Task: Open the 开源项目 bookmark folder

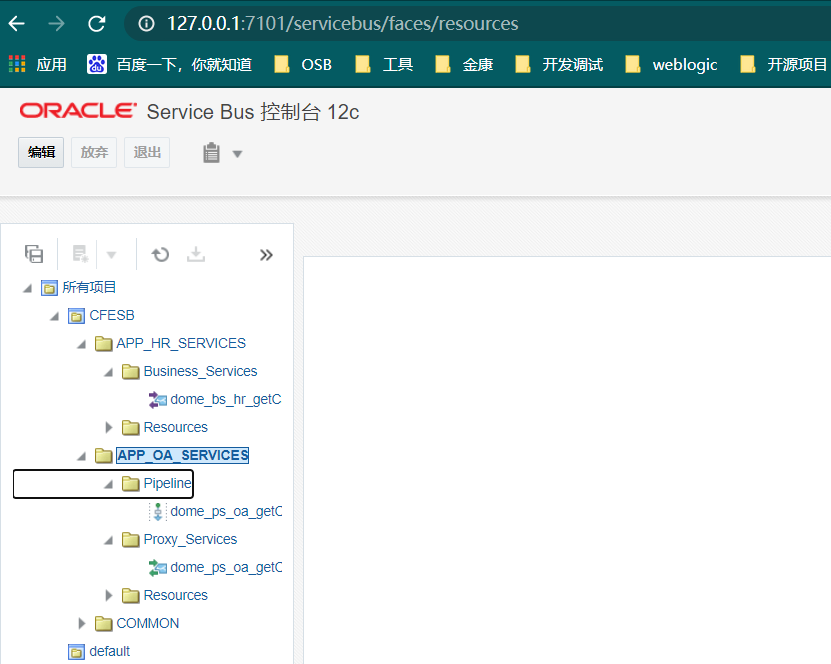Action: [x=783, y=65]
